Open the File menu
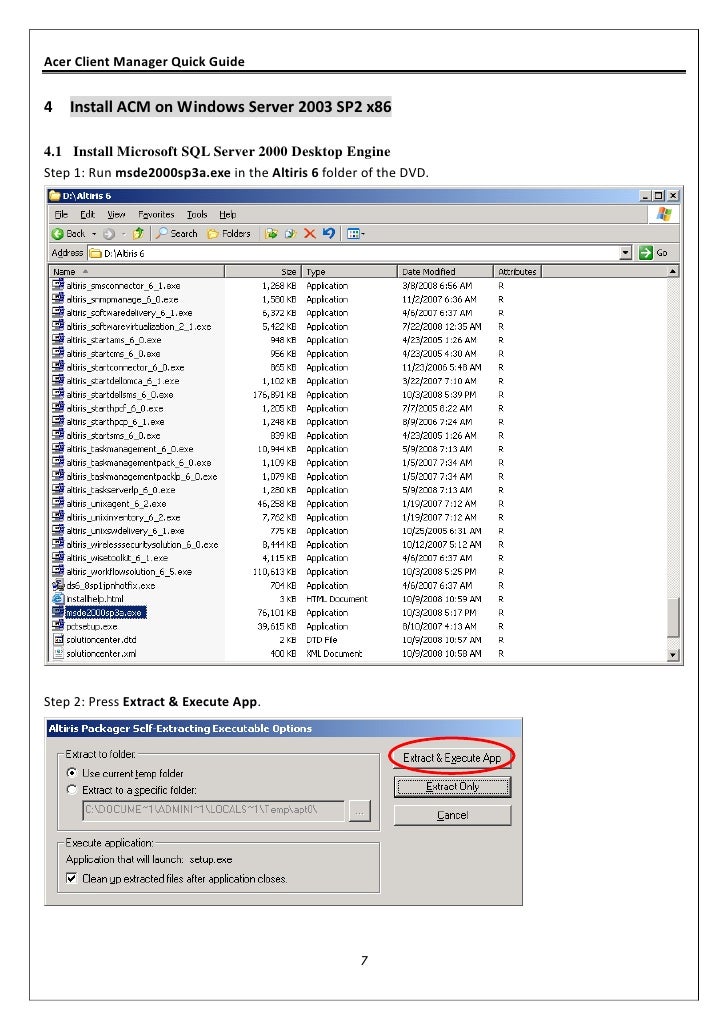 [61, 215]
